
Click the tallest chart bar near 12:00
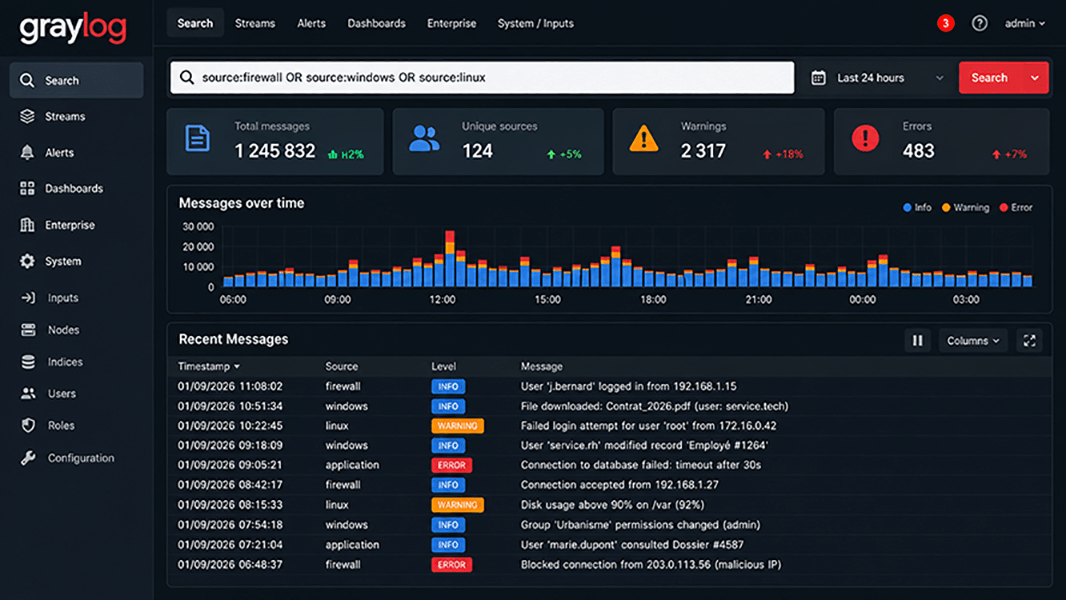[449, 258]
